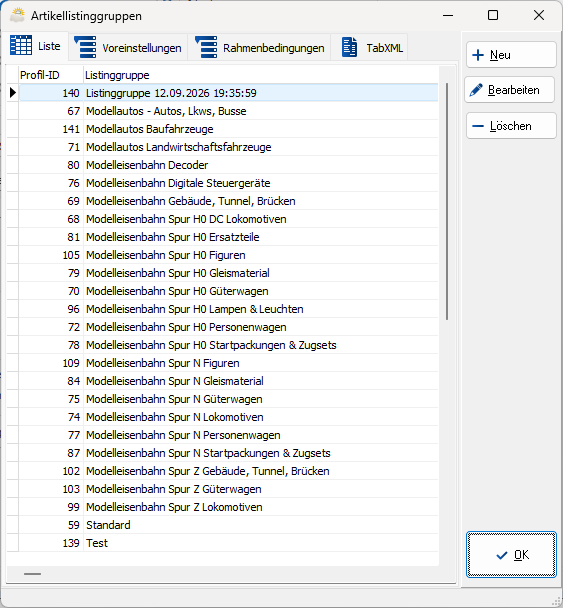563x608 pixels.
Task: Switch to the TabXML tab
Action: pyautogui.click(x=369, y=47)
